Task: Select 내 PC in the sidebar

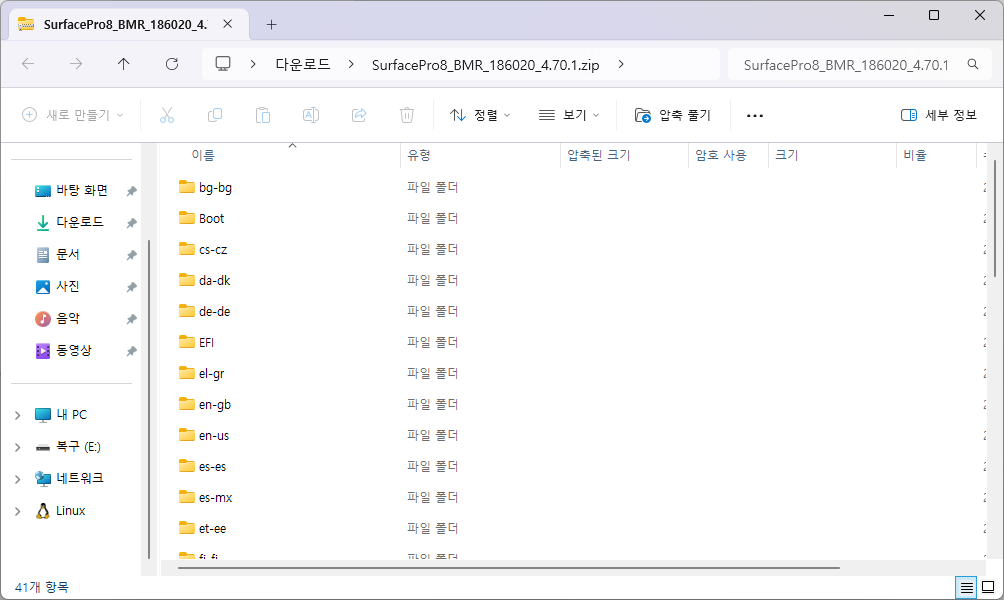Action: [x=71, y=414]
